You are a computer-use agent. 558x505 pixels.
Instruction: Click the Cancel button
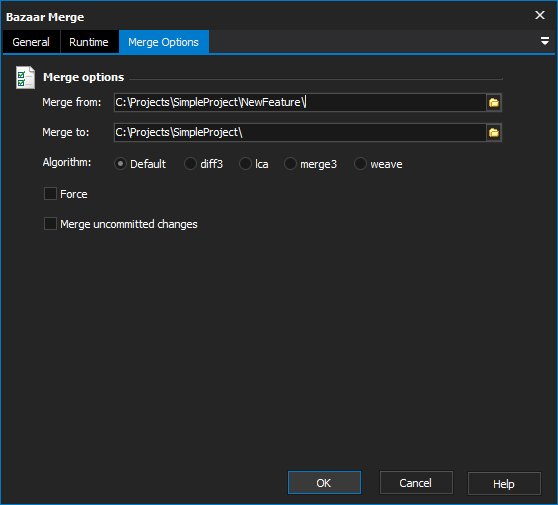coord(416,483)
